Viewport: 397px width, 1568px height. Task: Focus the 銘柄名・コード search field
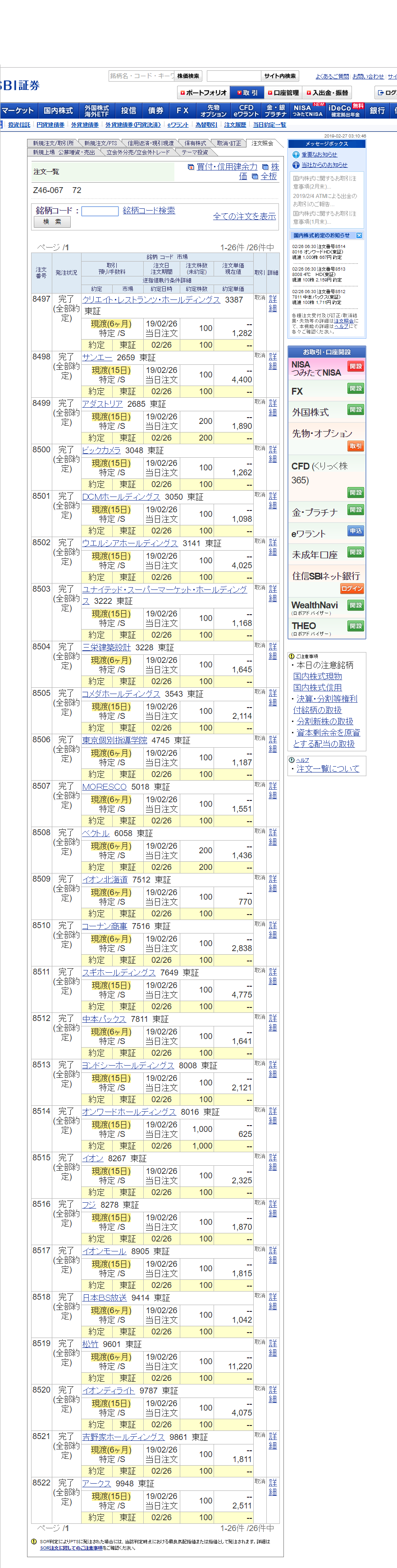[x=141, y=76]
